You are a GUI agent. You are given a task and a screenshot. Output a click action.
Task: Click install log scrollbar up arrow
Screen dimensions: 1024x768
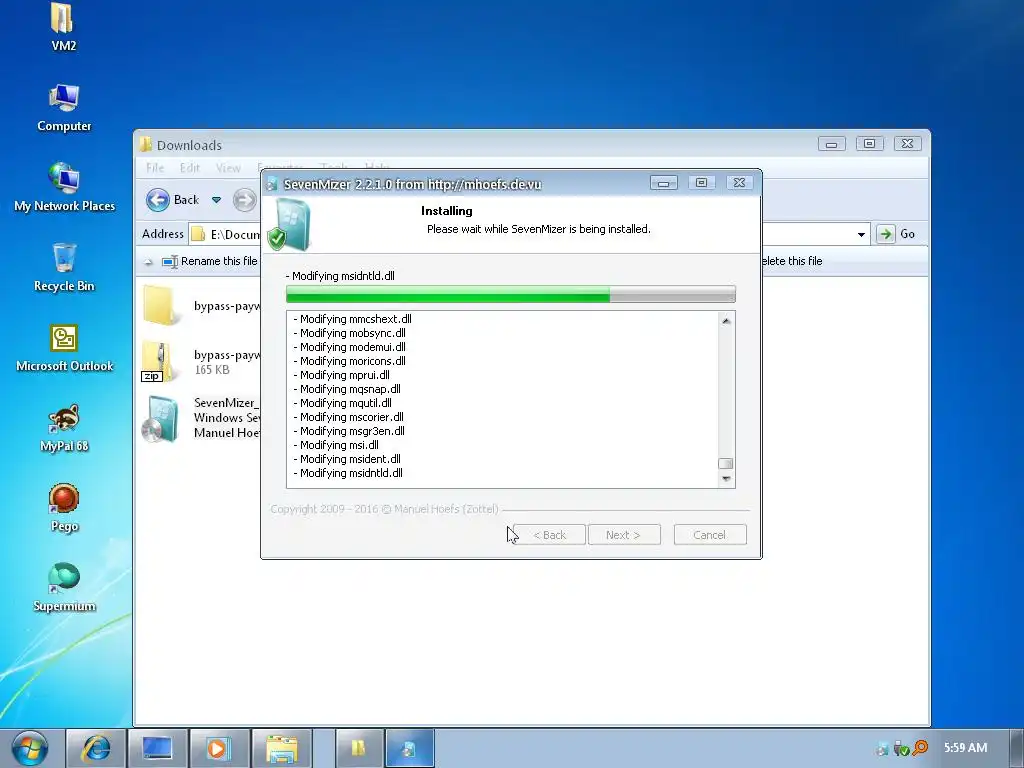click(726, 320)
